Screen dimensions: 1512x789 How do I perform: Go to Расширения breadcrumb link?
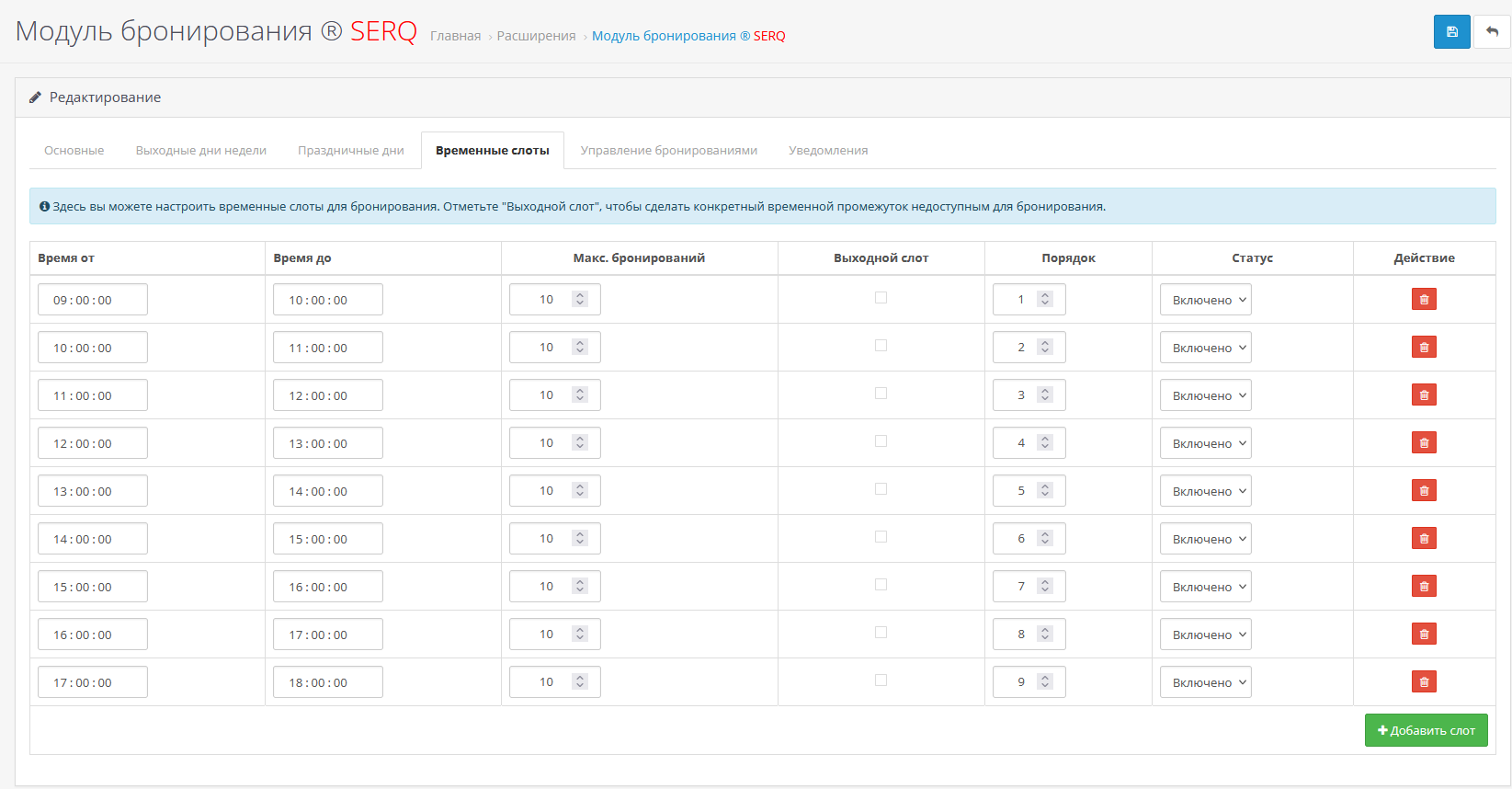[536, 36]
